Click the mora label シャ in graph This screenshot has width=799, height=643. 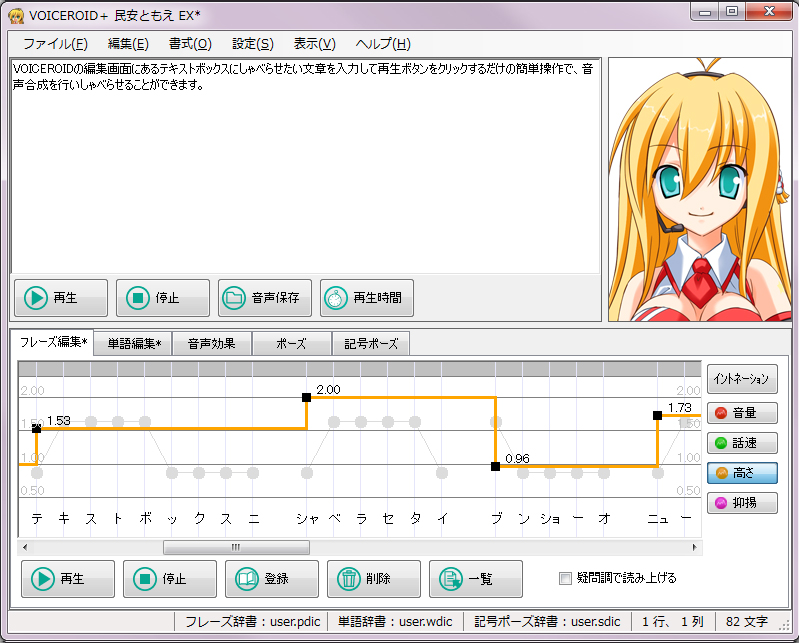(307, 519)
